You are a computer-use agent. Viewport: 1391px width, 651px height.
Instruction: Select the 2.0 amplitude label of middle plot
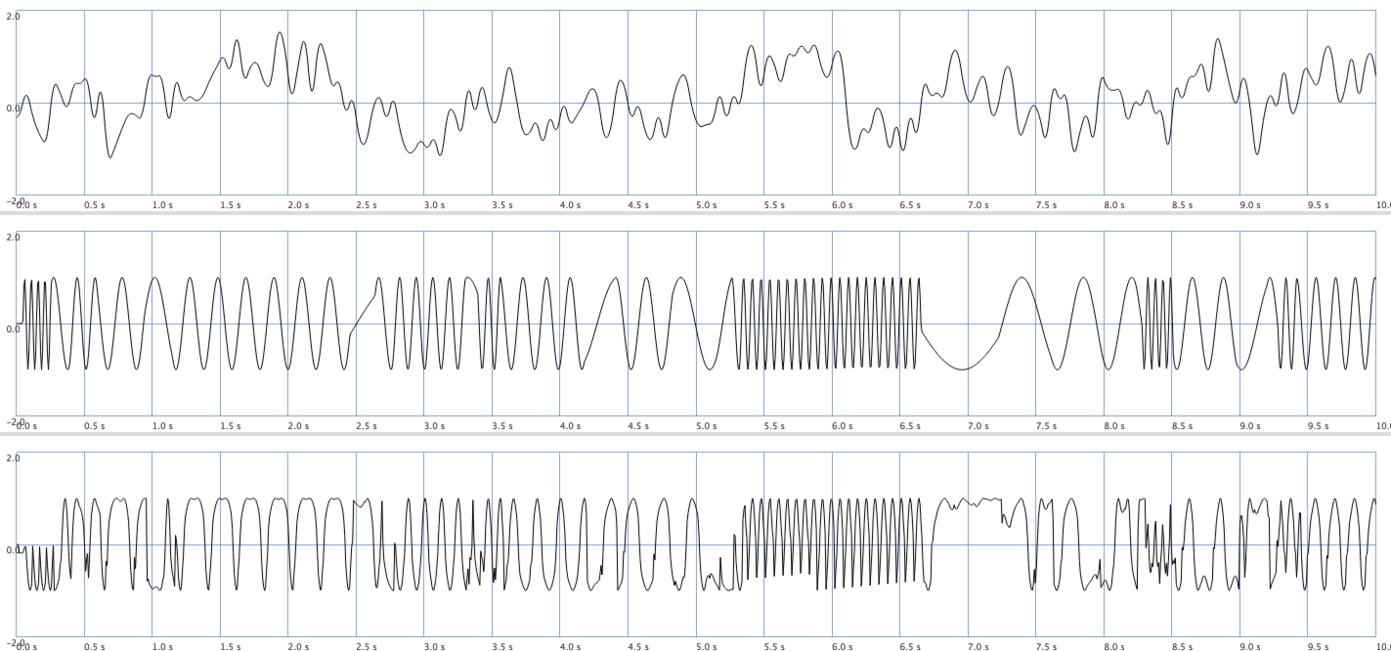point(12,238)
